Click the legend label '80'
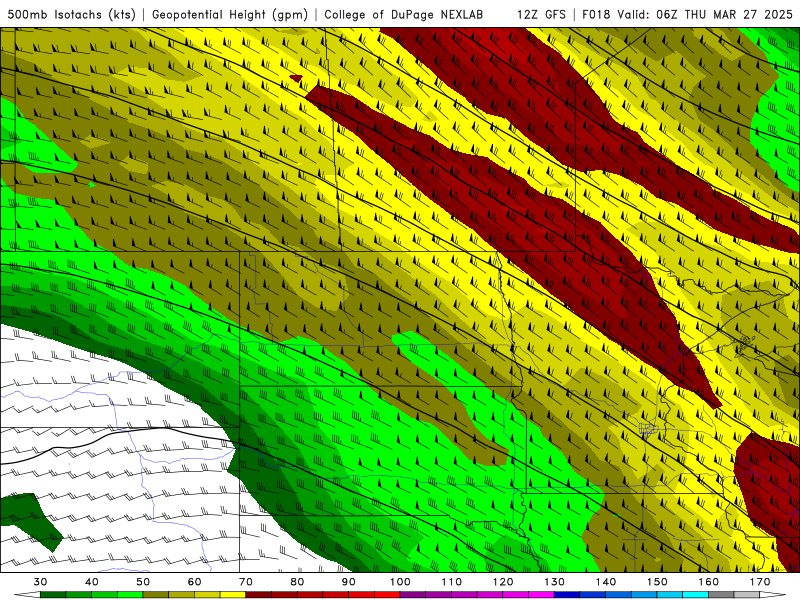This screenshot has width=800, height=600. point(297,582)
